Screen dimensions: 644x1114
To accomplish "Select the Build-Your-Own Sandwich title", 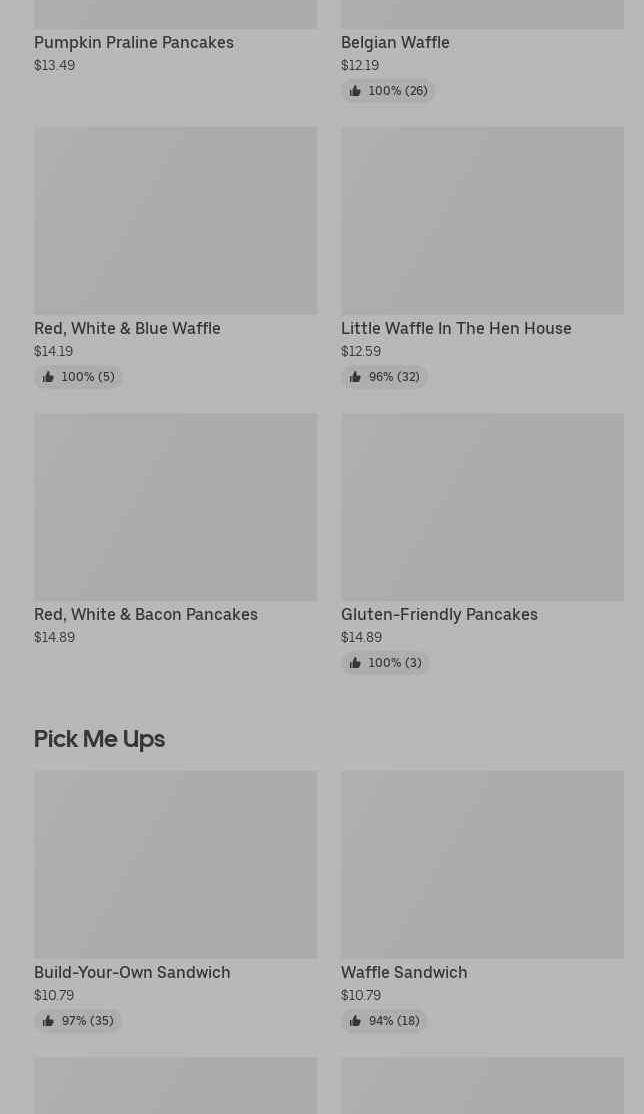I will pyautogui.click(x=132, y=972).
